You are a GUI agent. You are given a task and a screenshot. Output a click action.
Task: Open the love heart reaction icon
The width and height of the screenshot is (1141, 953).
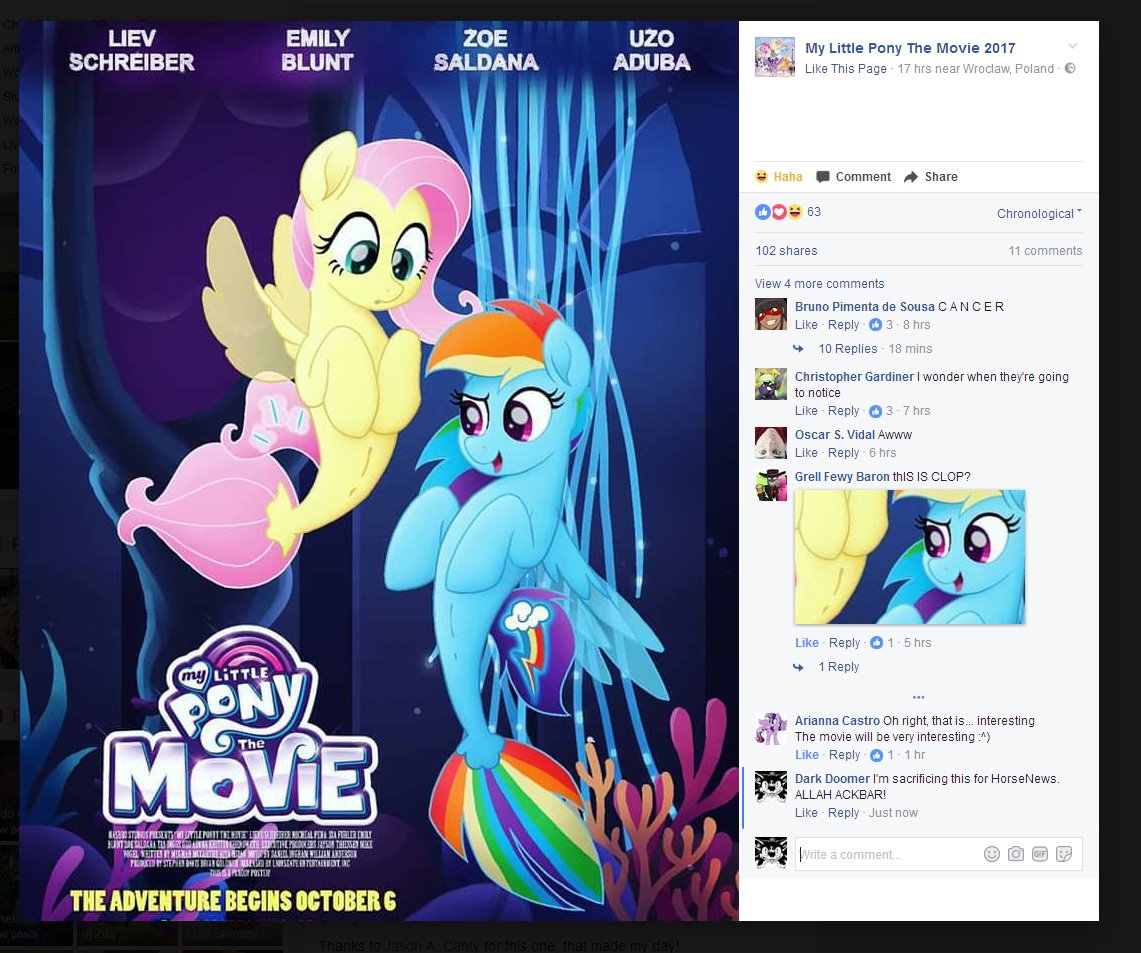coord(779,212)
